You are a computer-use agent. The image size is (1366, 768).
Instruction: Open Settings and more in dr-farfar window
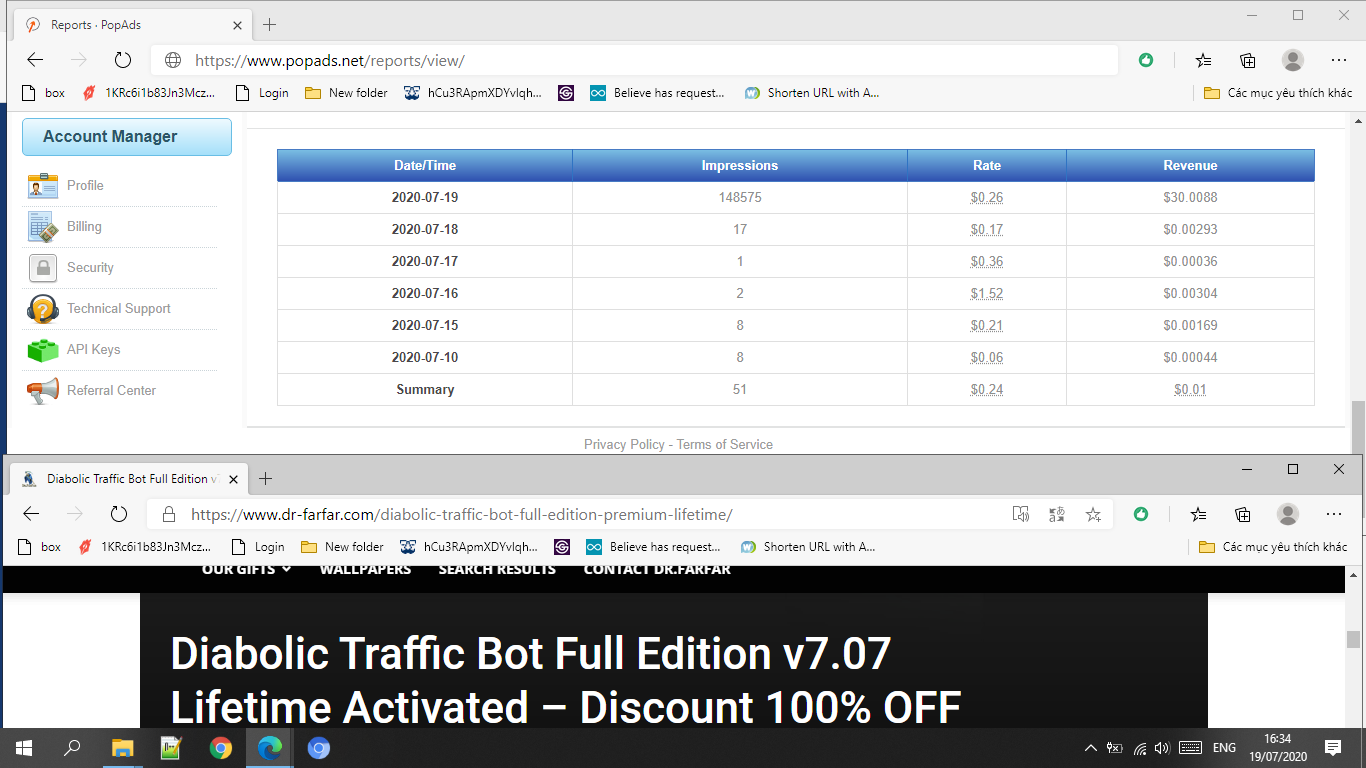coord(1334,514)
